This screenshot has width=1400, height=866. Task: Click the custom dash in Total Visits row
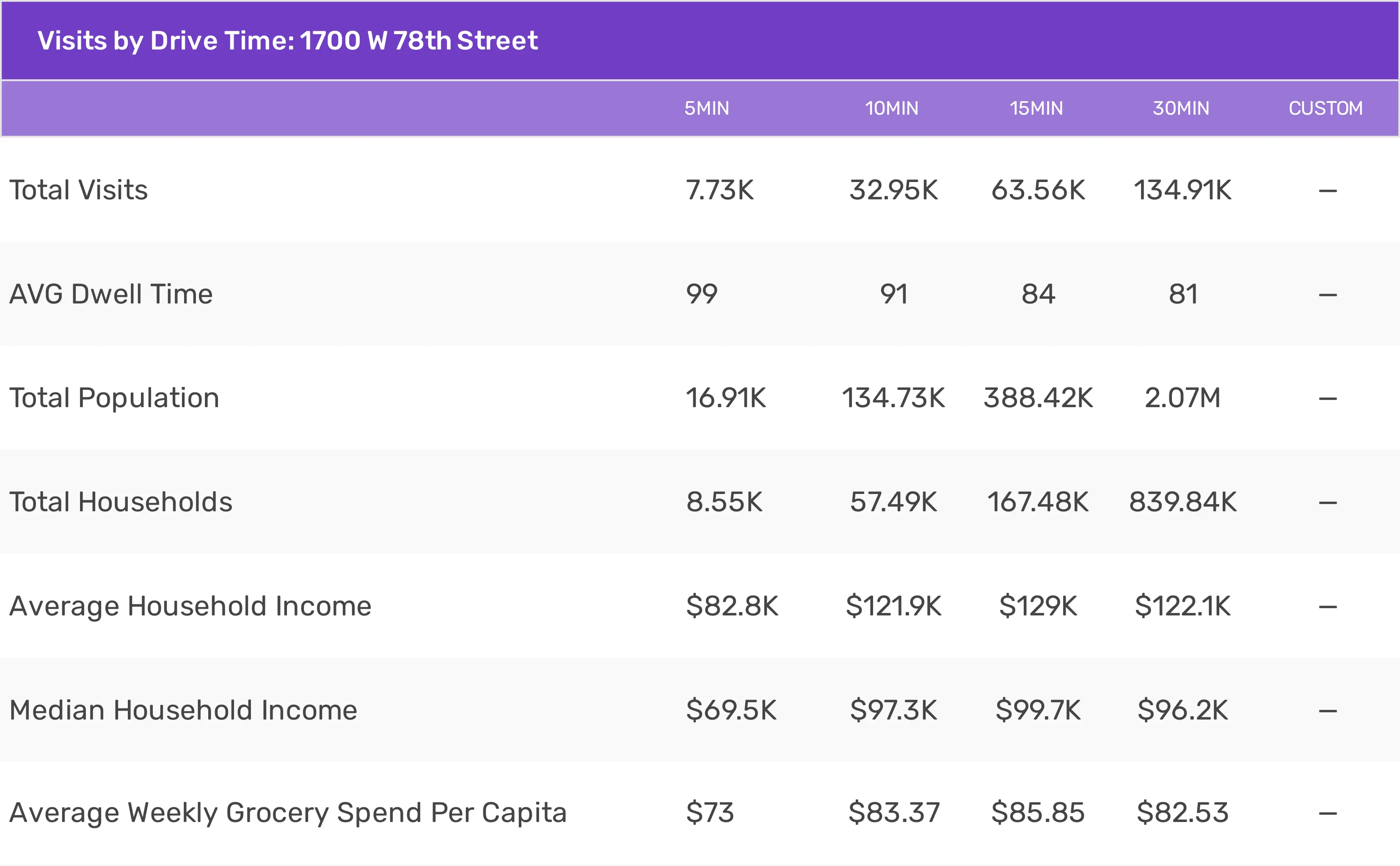pos(1327,191)
